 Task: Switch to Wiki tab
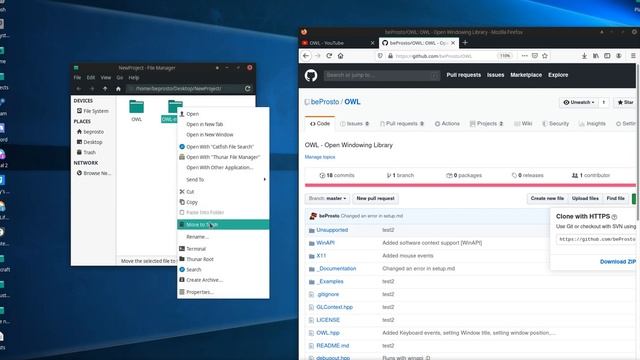click(x=523, y=124)
